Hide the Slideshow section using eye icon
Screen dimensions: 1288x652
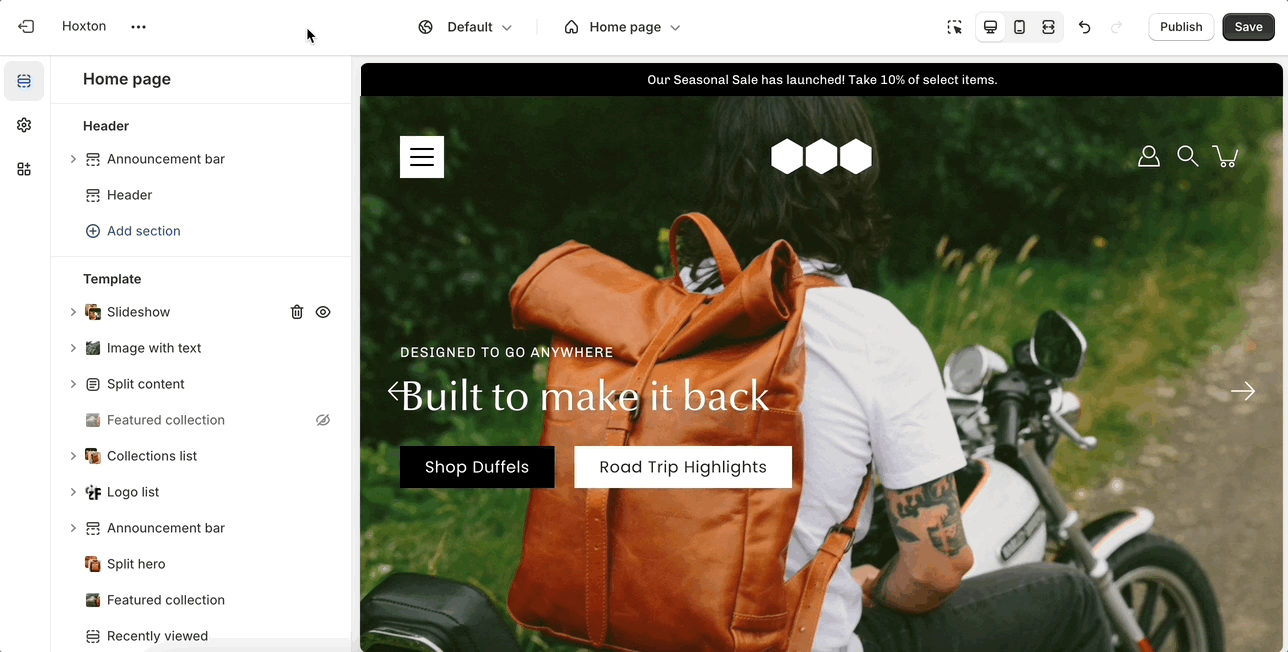(x=323, y=312)
